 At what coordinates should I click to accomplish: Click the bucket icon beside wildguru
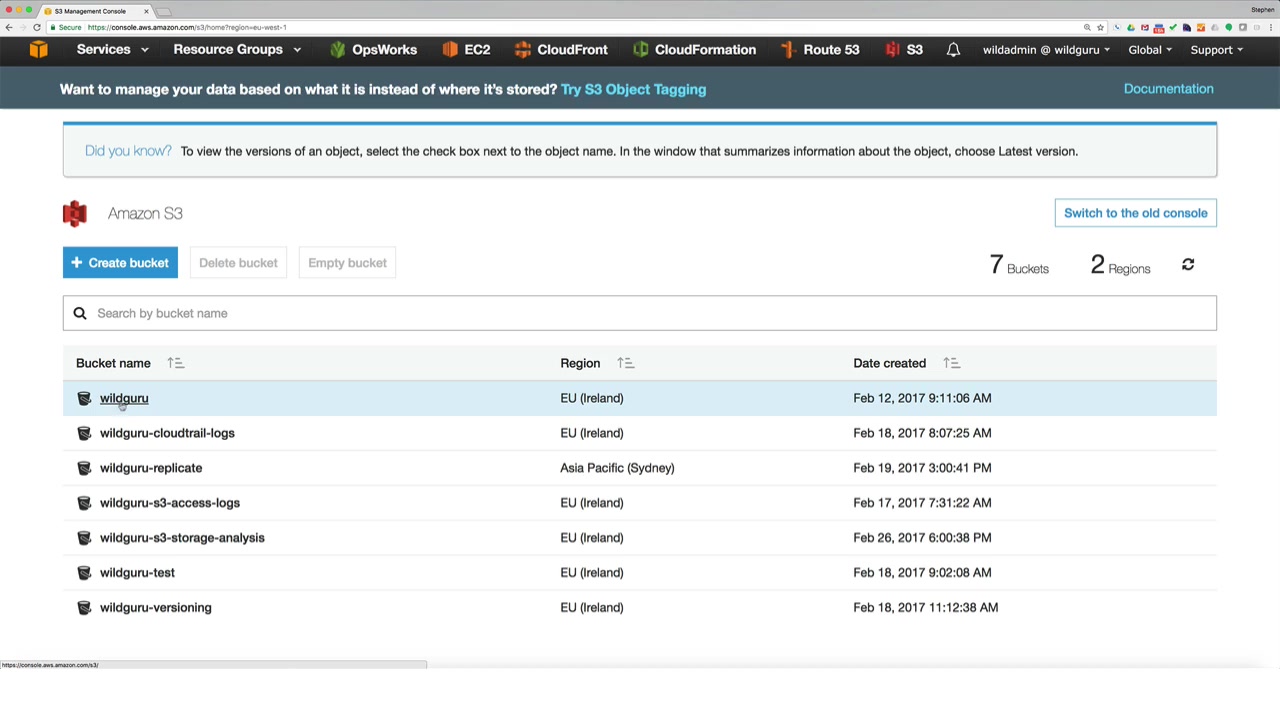(x=84, y=398)
